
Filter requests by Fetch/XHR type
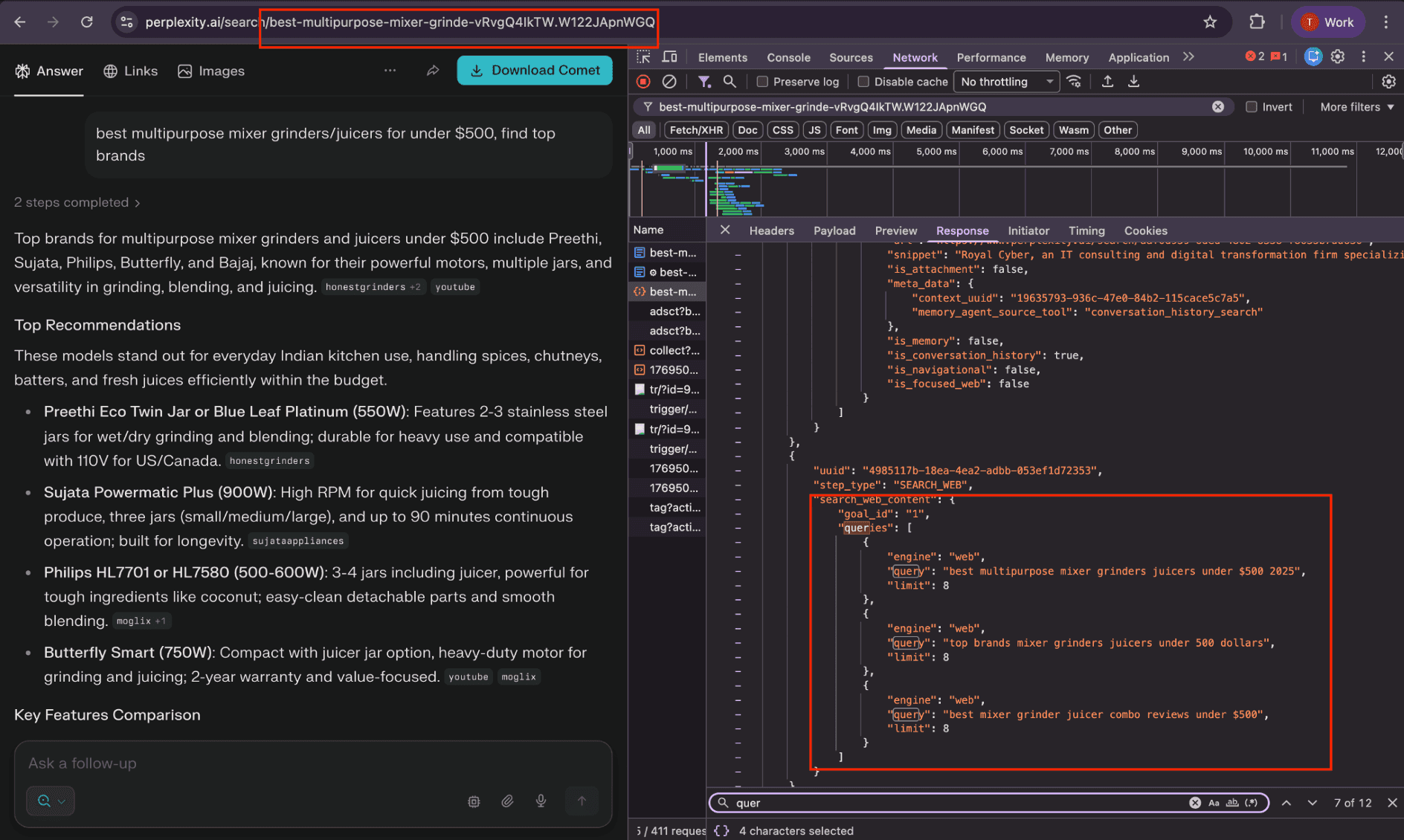point(696,130)
